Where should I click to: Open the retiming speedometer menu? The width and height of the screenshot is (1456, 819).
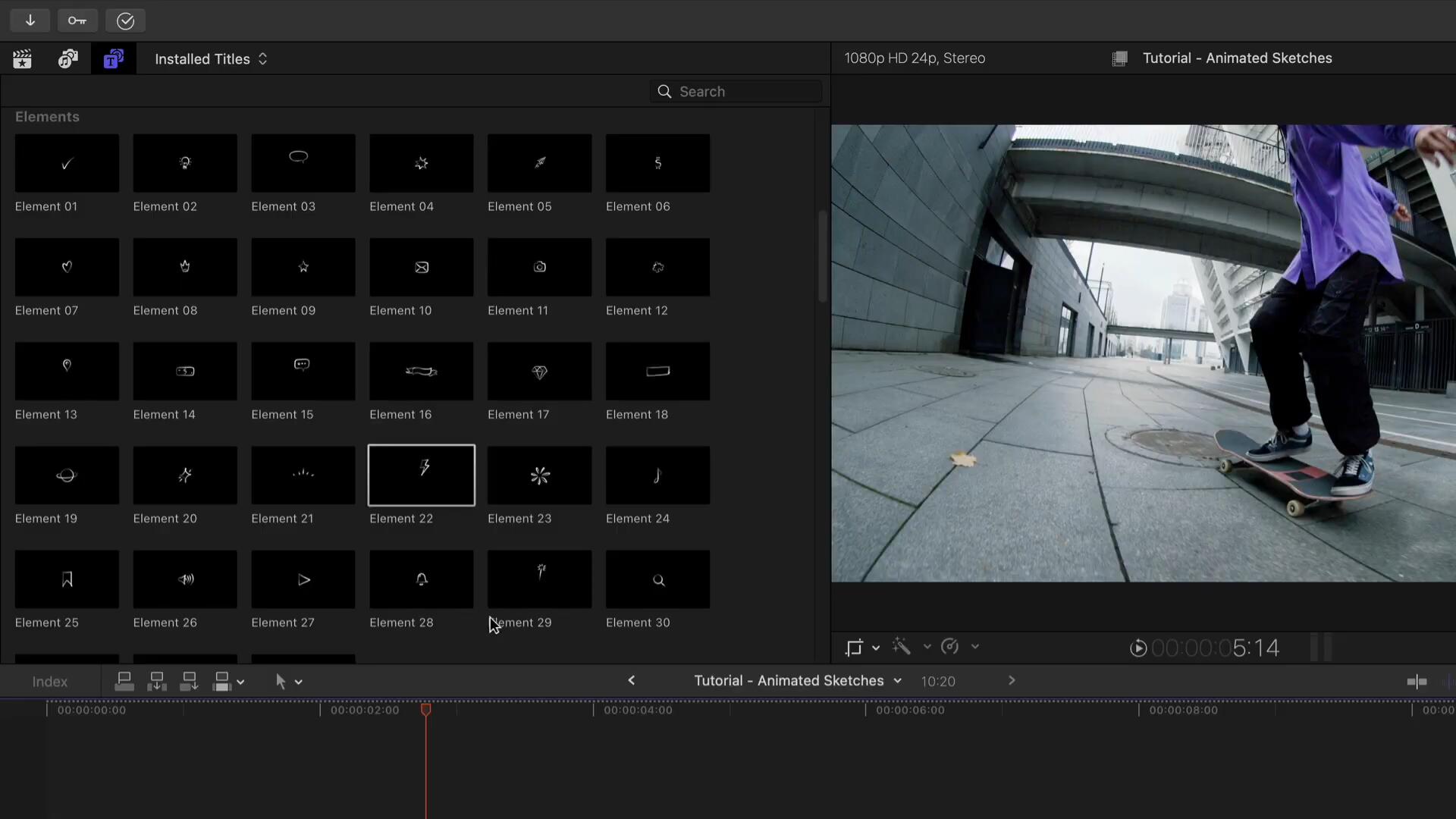[x=950, y=646]
